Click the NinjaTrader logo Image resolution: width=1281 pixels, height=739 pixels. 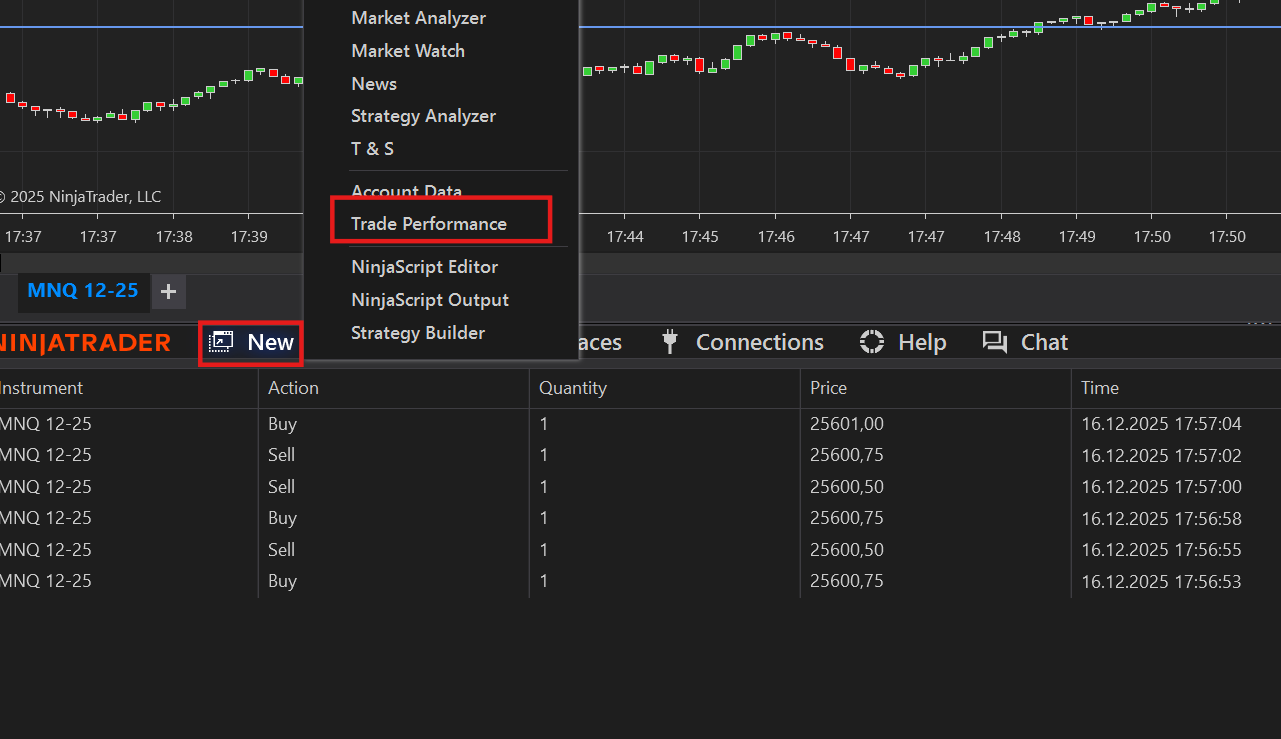(85, 341)
